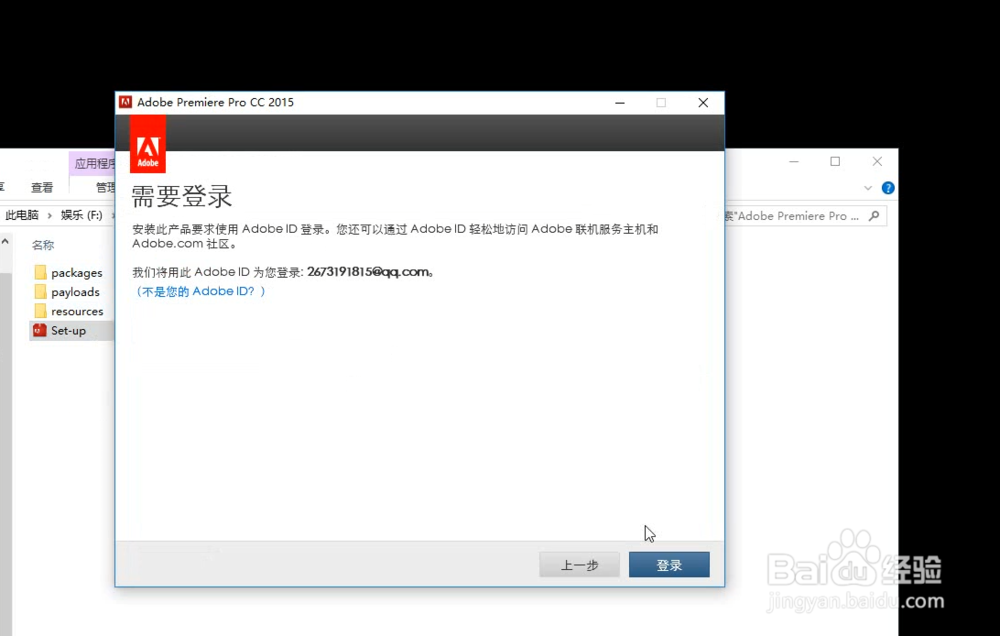Open the 查看 tab in File Explorer ribbon

pos(42,188)
